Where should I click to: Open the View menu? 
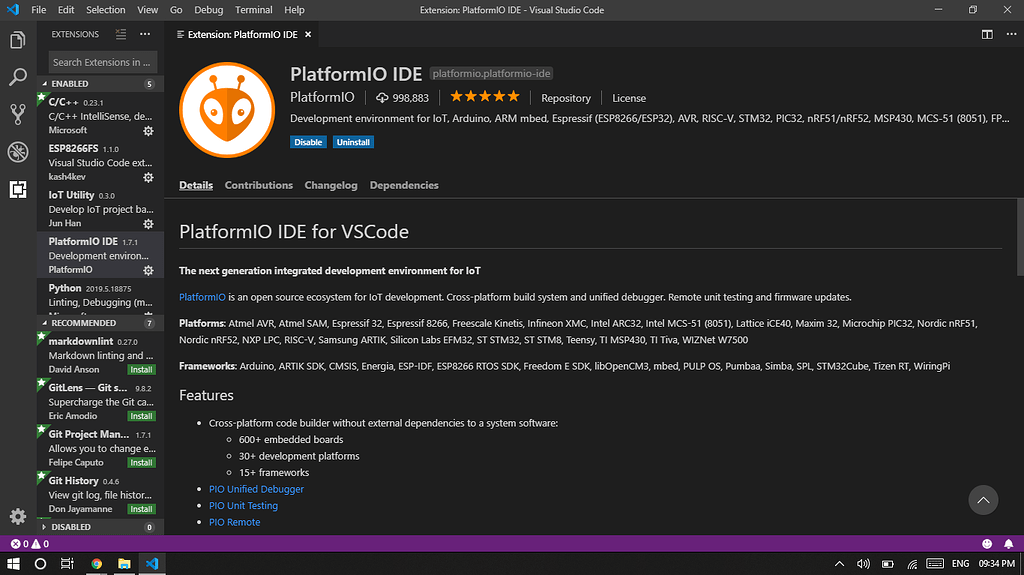coord(148,10)
